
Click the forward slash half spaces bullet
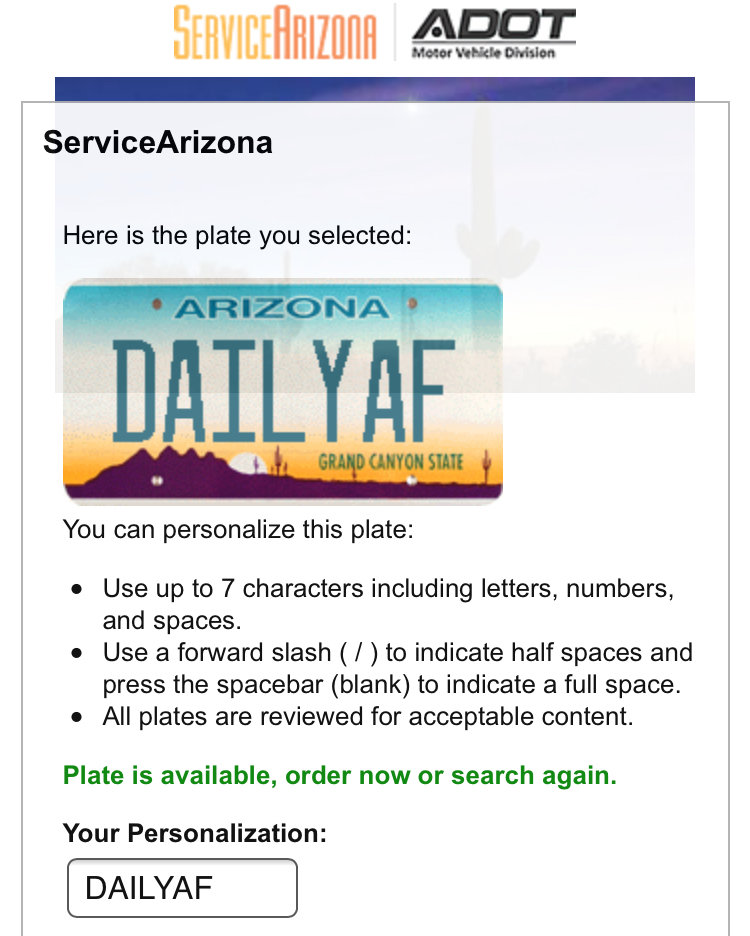[x=398, y=668]
